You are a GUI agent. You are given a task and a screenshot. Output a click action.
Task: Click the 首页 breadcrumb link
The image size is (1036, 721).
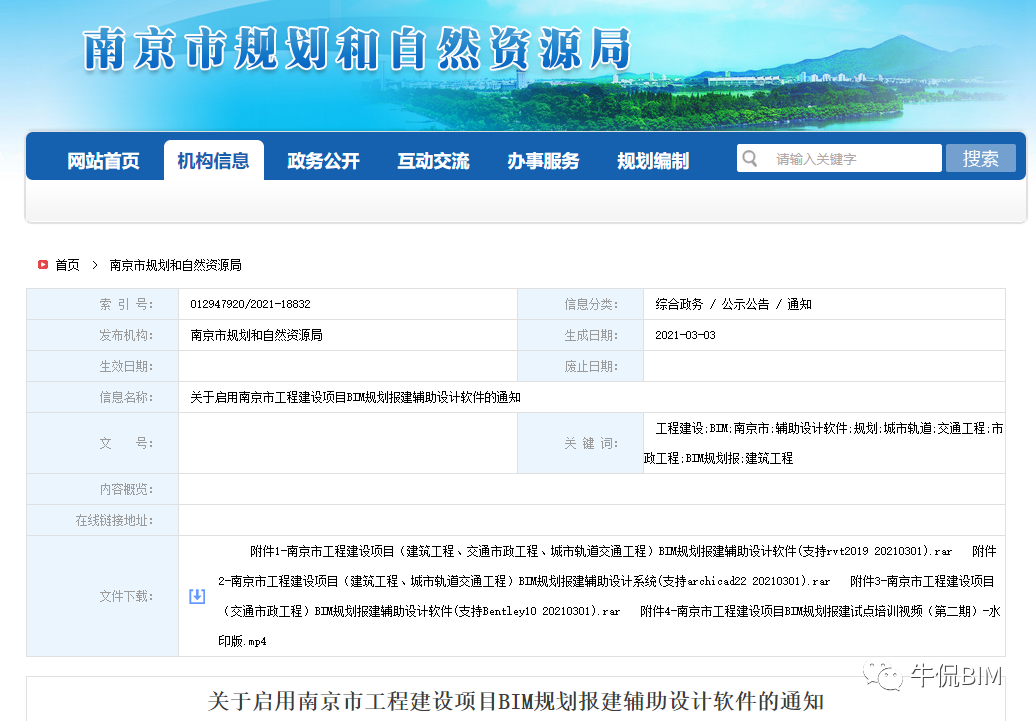(67, 265)
